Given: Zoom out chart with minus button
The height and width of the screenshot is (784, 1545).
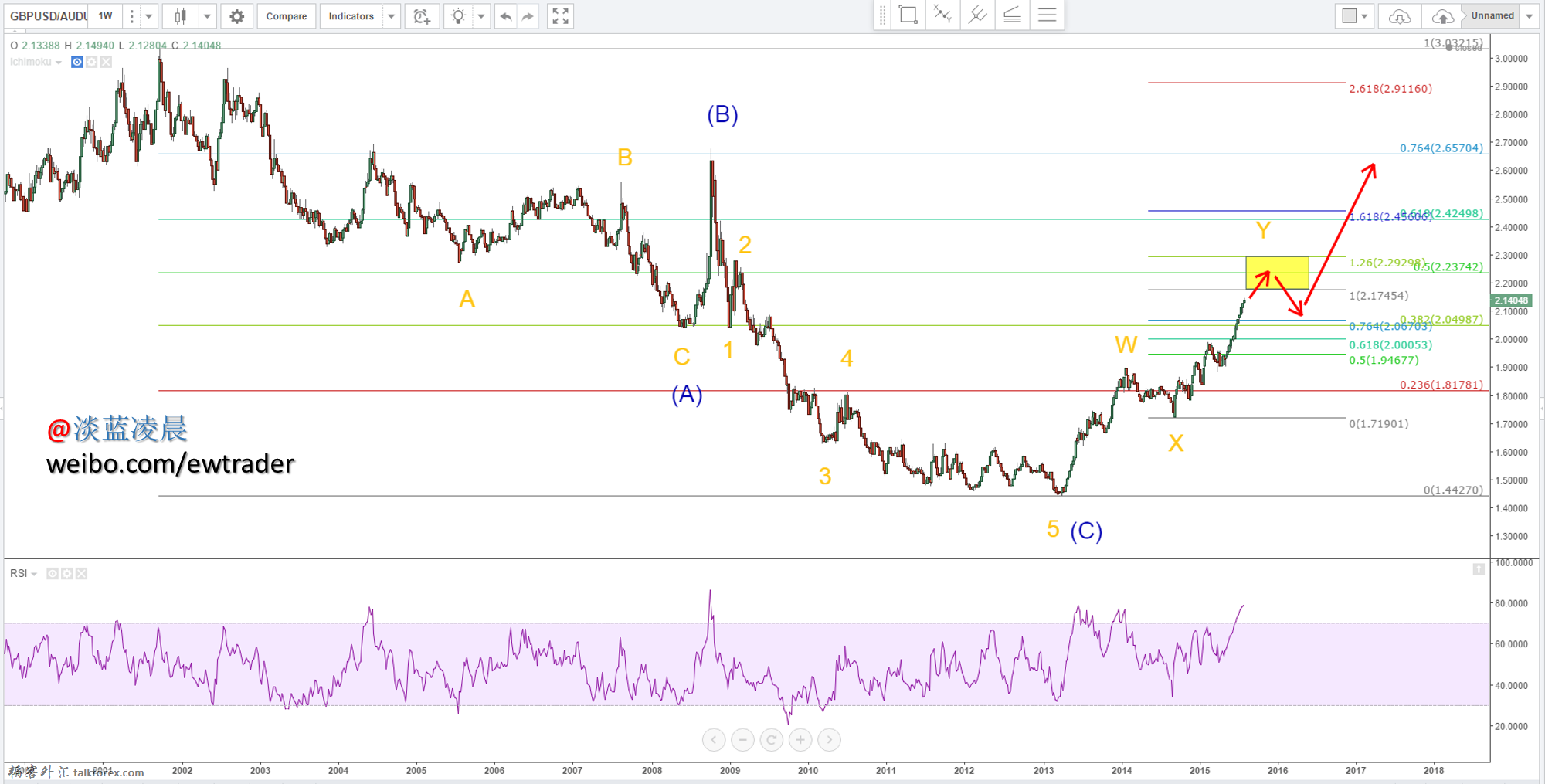Looking at the screenshot, I should (x=742, y=740).
